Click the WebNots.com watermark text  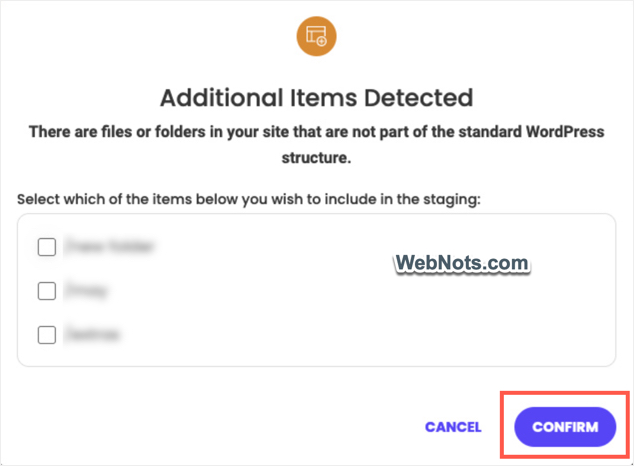(x=461, y=263)
